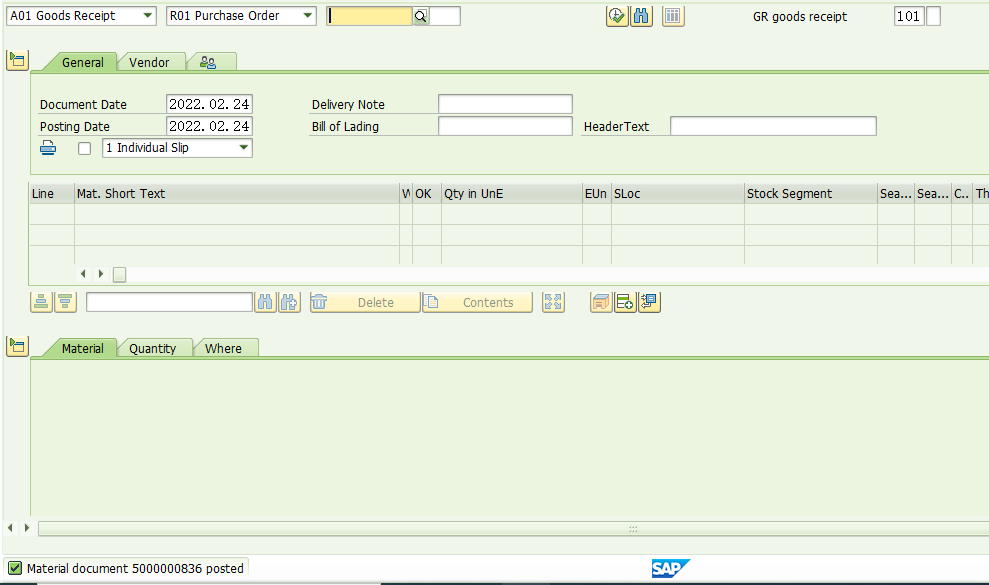This screenshot has width=989, height=585.
Task: Click the OK column header
Action: point(427,194)
